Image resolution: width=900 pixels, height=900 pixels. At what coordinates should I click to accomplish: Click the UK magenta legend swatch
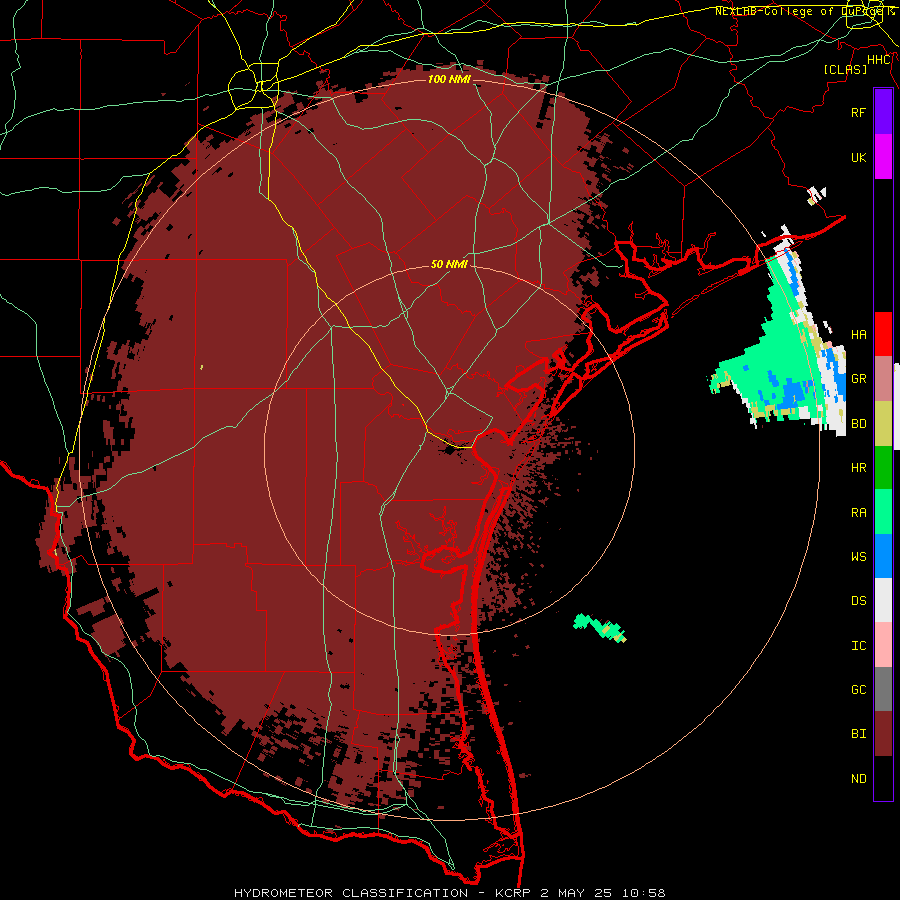[x=883, y=157]
